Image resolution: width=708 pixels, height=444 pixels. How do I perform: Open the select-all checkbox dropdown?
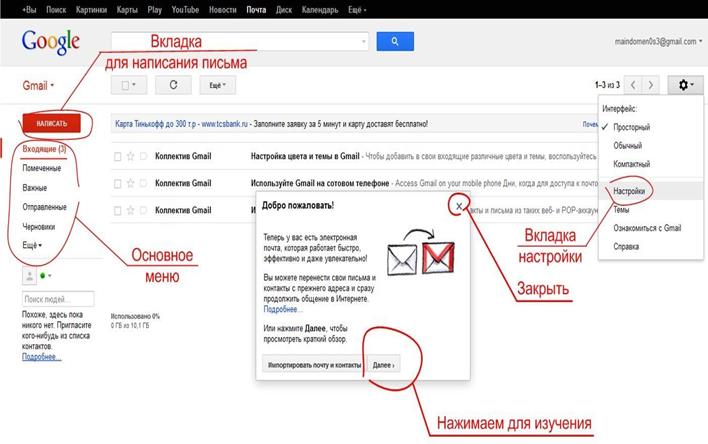click(x=129, y=85)
